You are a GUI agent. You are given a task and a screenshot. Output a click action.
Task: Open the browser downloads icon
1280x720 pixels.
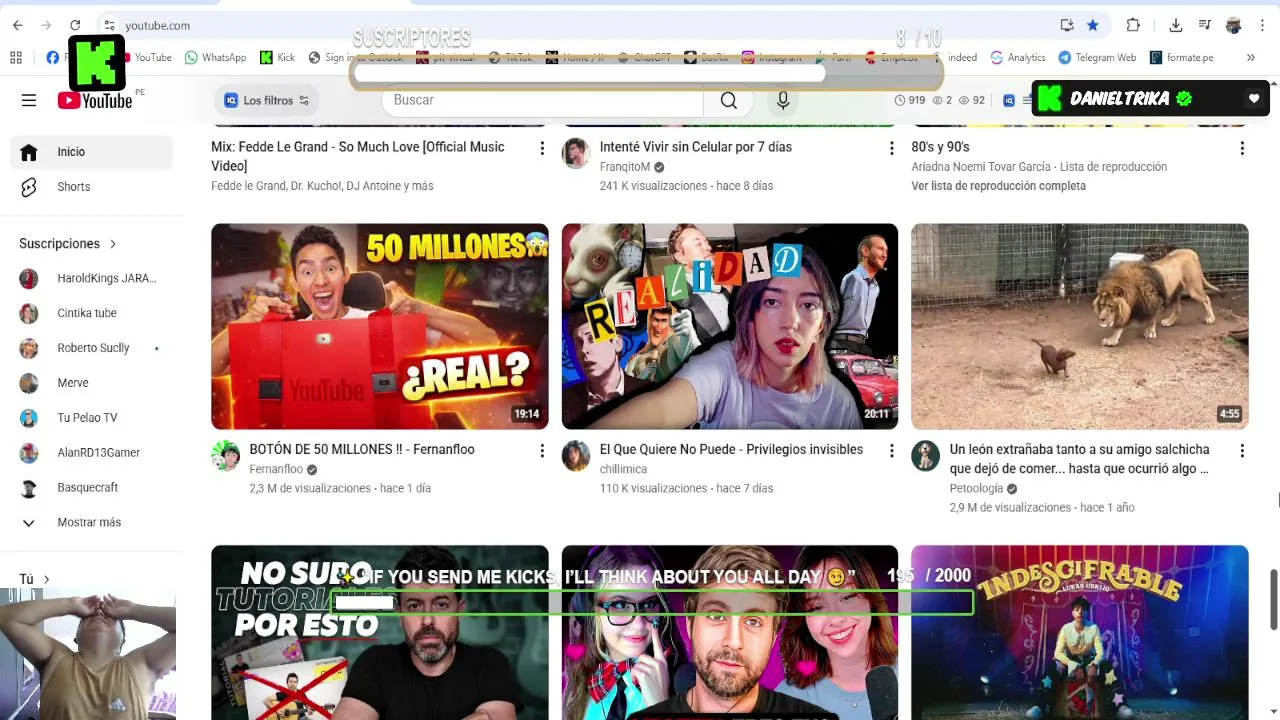coord(1176,25)
